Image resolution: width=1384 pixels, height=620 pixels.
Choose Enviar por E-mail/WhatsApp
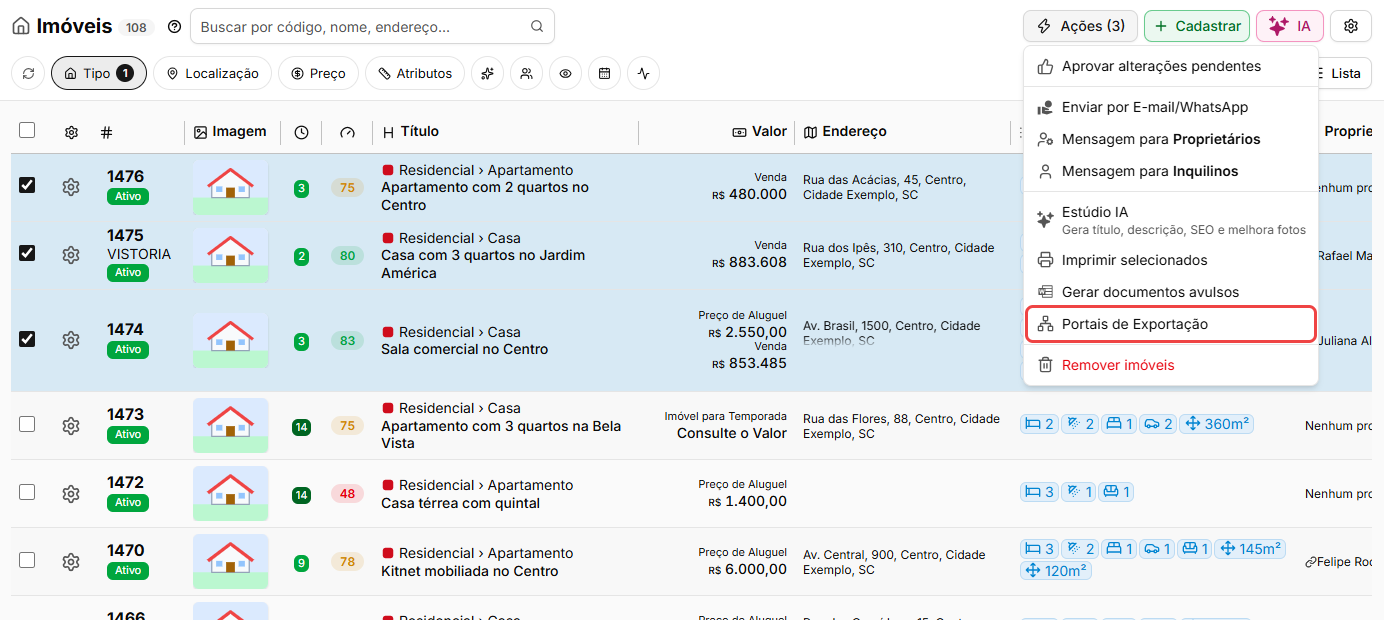click(1171, 107)
